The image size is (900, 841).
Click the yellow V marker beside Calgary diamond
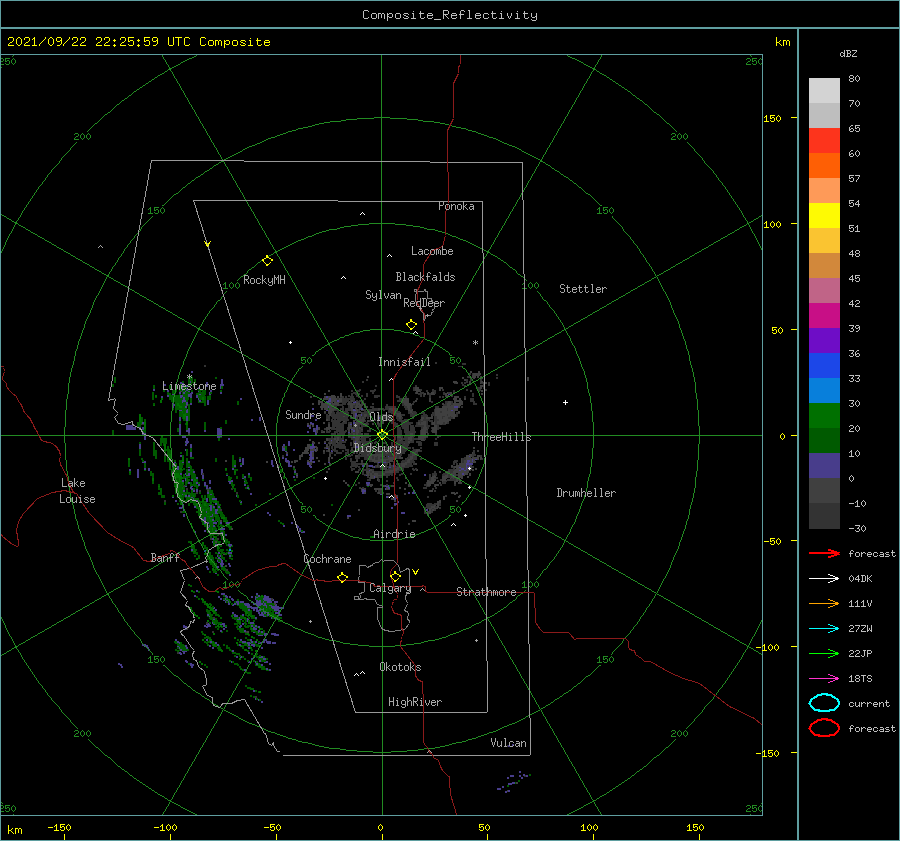pos(415,572)
